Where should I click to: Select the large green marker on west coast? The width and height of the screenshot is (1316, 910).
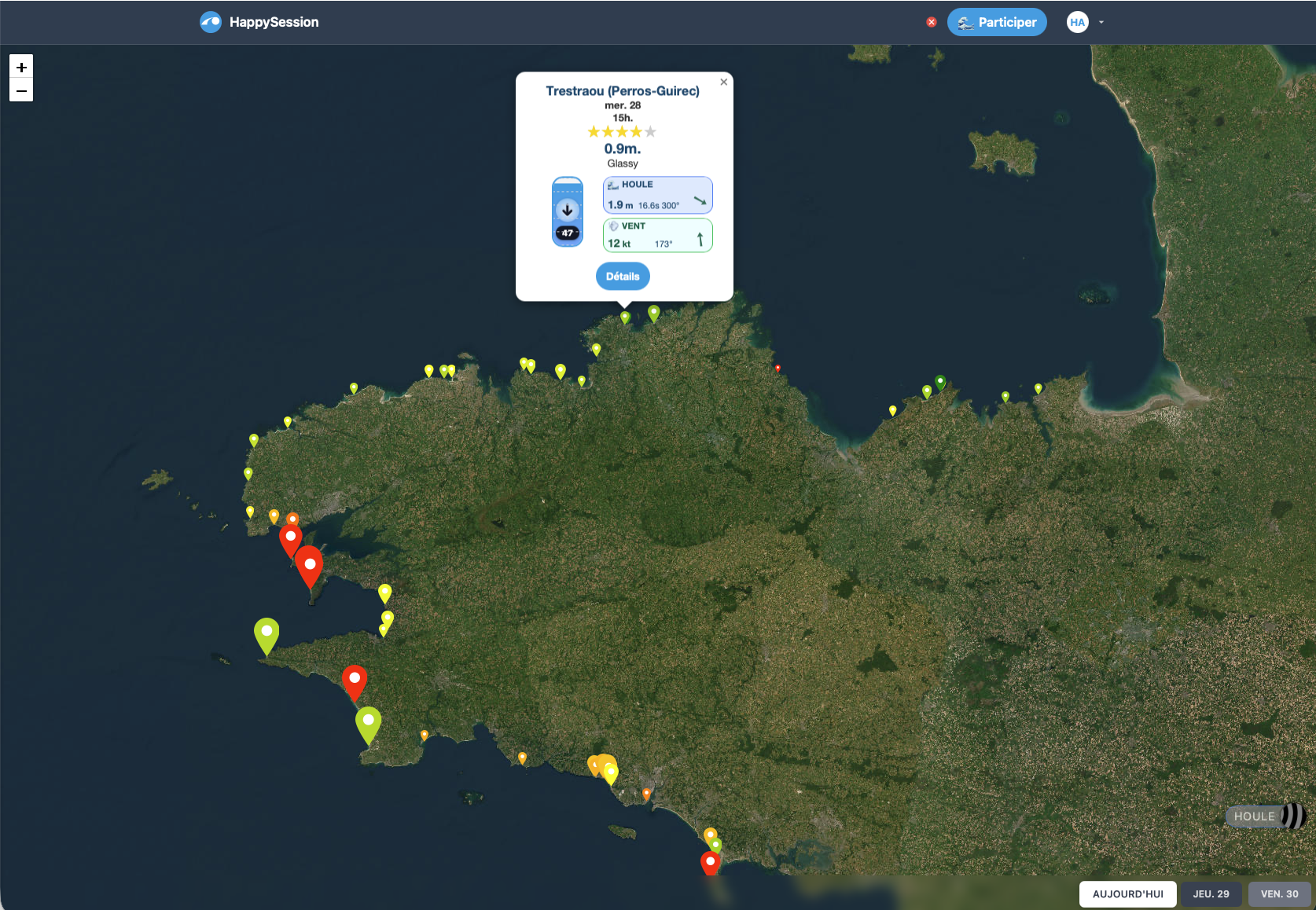click(267, 633)
